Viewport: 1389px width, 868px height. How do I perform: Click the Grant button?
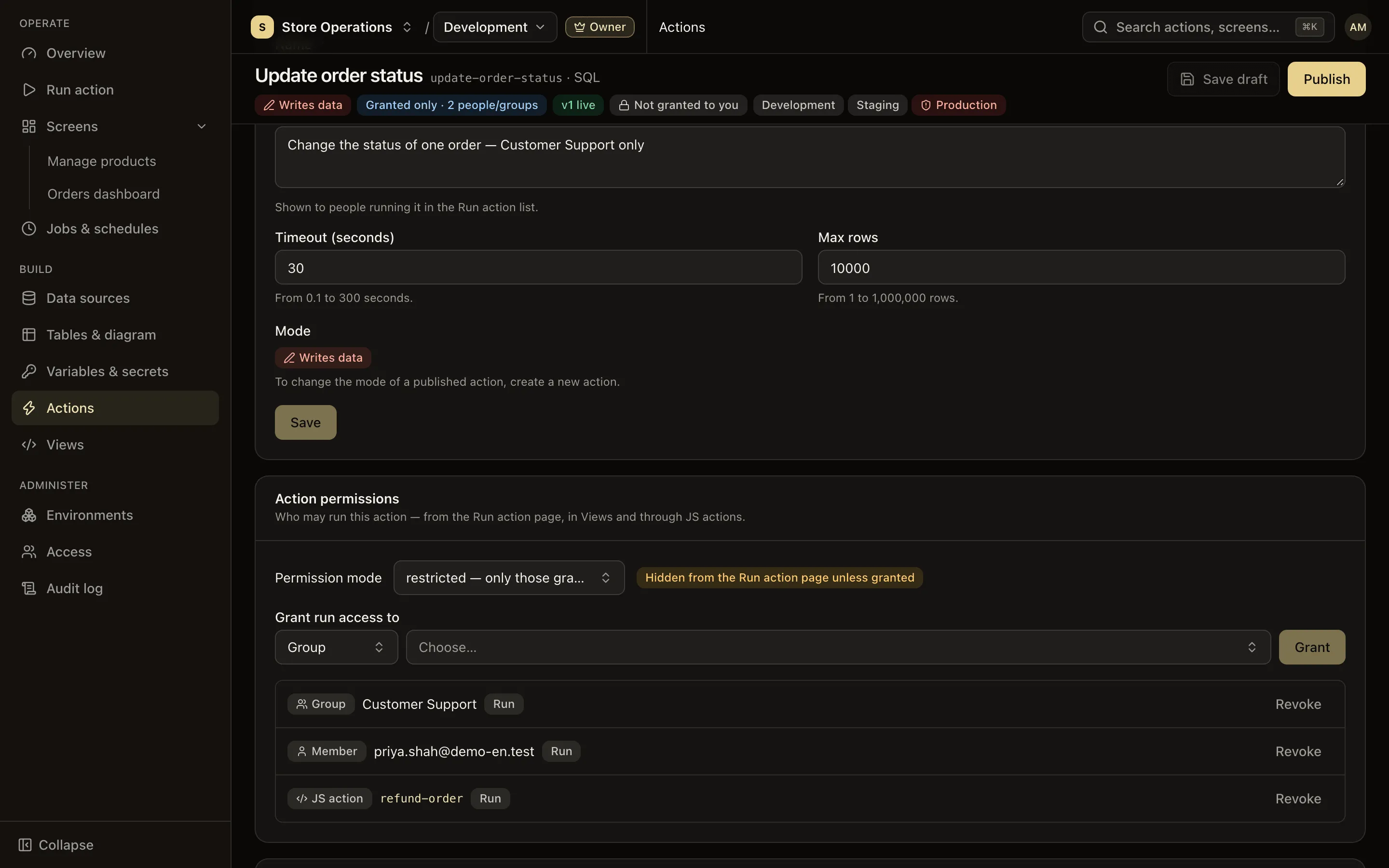tap(1311, 648)
